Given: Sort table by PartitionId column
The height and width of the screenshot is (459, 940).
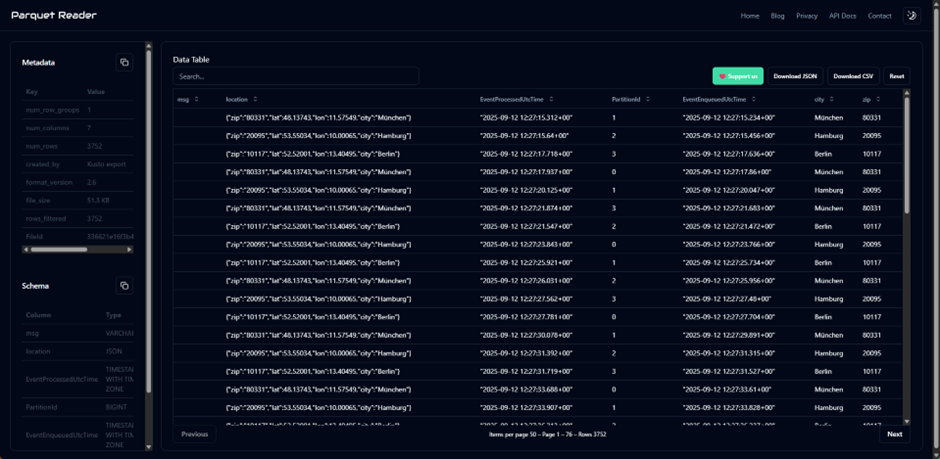Looking at the screenshot, I should pyautogui.click(x=649, y=99).
